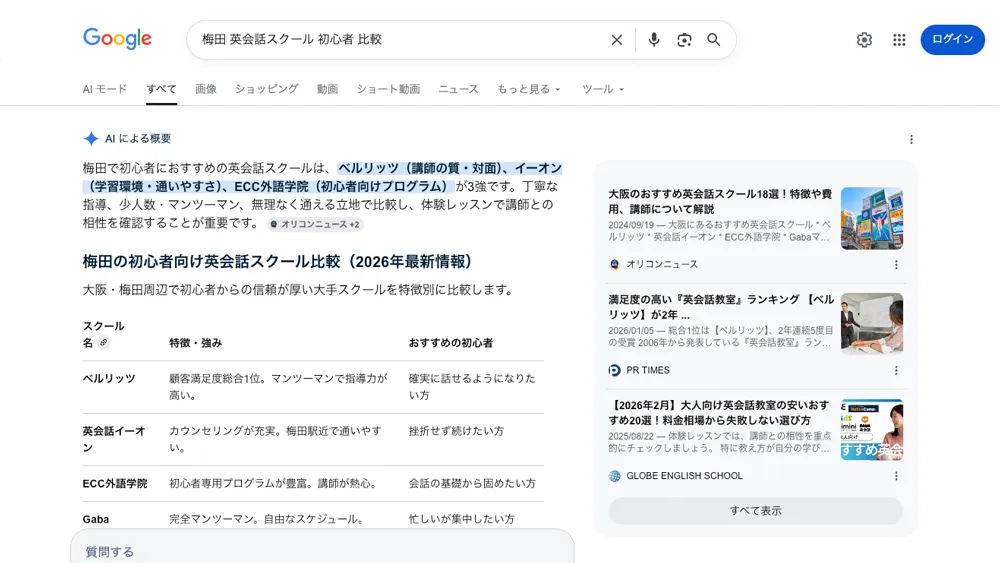
Task: Open 大人向け英会話教室の安いおすすめ20選 article
Action: point(719,413)
